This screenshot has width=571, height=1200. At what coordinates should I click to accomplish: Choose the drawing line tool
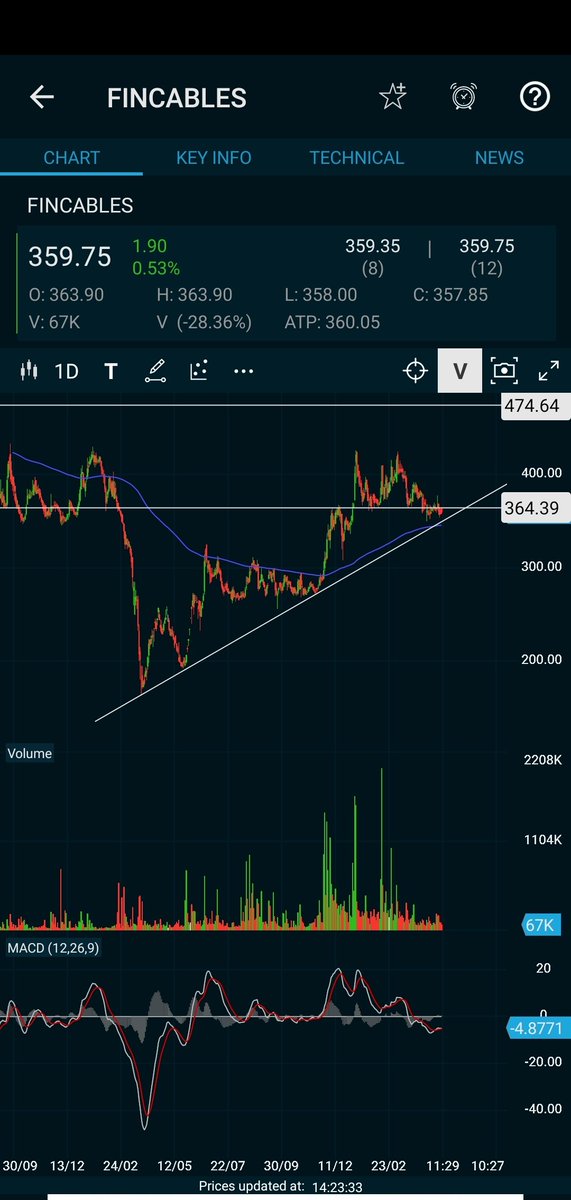(155, 372)
